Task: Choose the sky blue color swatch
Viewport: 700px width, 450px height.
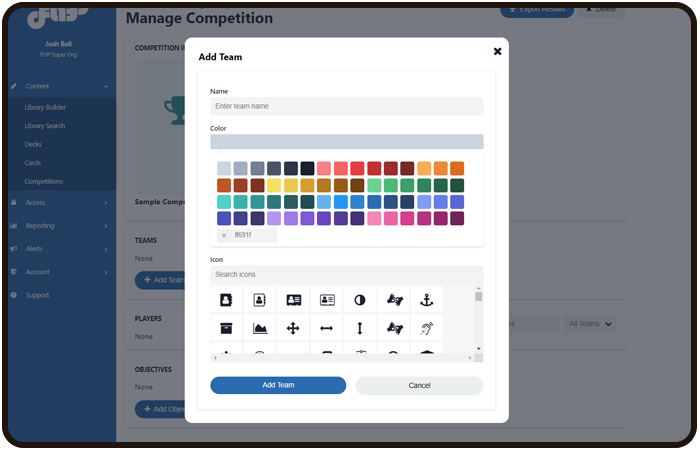Action: coord(324,202)
